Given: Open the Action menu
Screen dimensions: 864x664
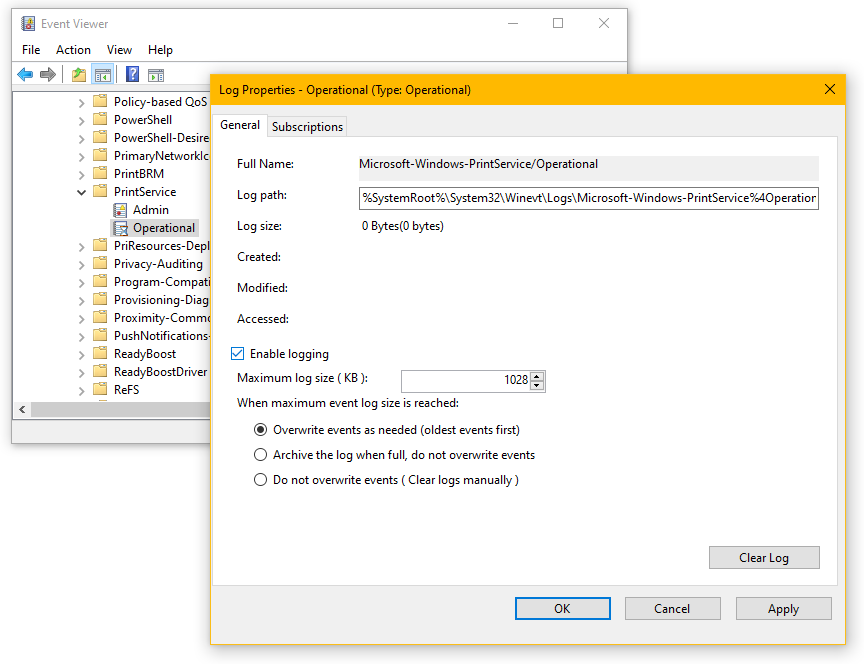Looking at the screenshot, I should coord(73,50).
